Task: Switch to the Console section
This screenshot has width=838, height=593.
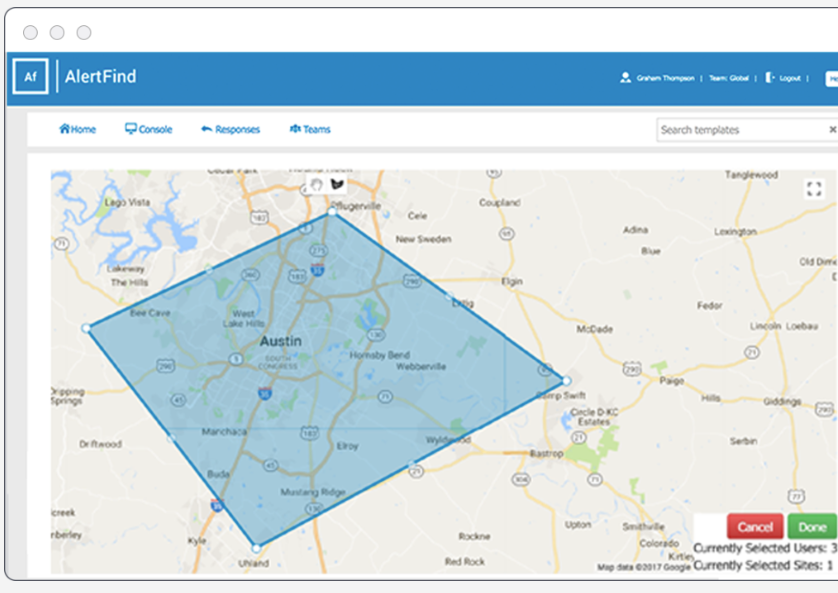Action: pyautogui.click(x=148, y=129)
